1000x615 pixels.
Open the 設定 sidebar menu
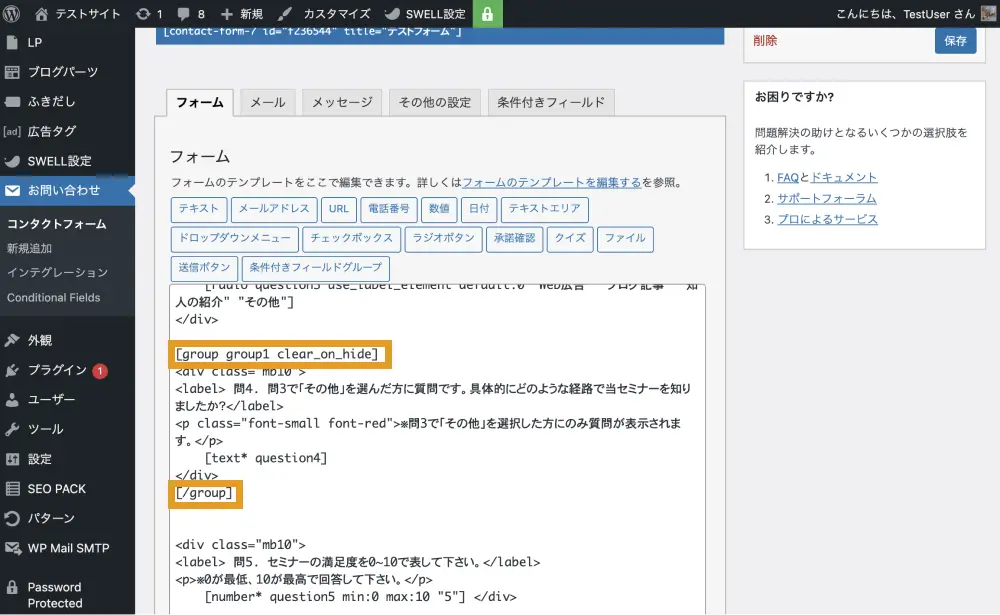tap(40, 459)
